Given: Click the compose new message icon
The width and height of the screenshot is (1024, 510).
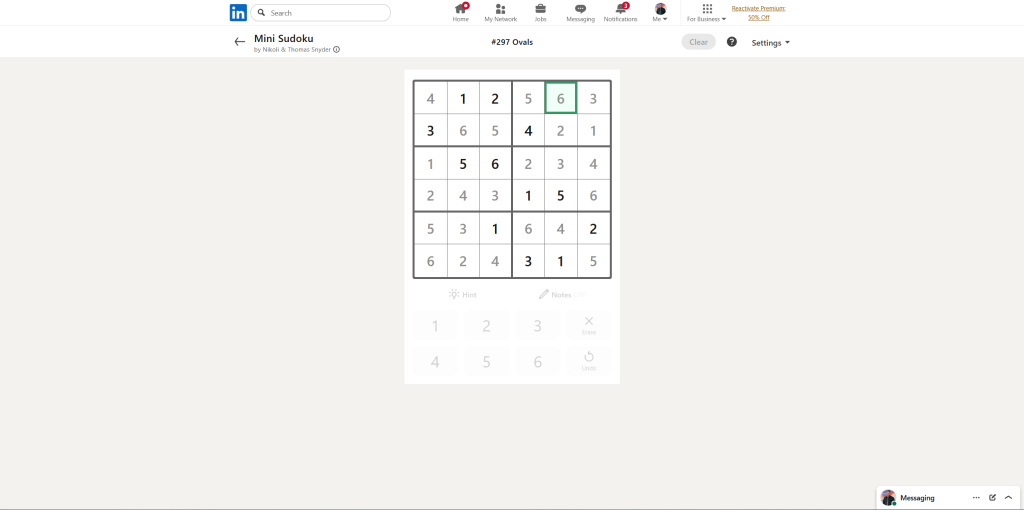Looking at the screenshot, I should tap(993, 498).
